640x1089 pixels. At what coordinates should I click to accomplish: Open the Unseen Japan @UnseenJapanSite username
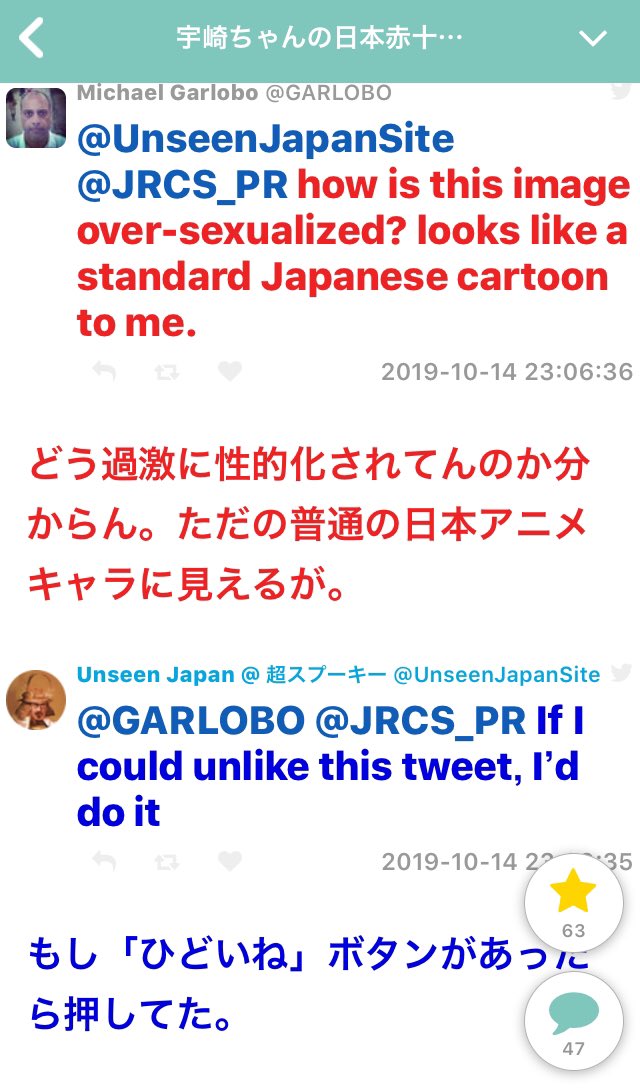(339, 674)
